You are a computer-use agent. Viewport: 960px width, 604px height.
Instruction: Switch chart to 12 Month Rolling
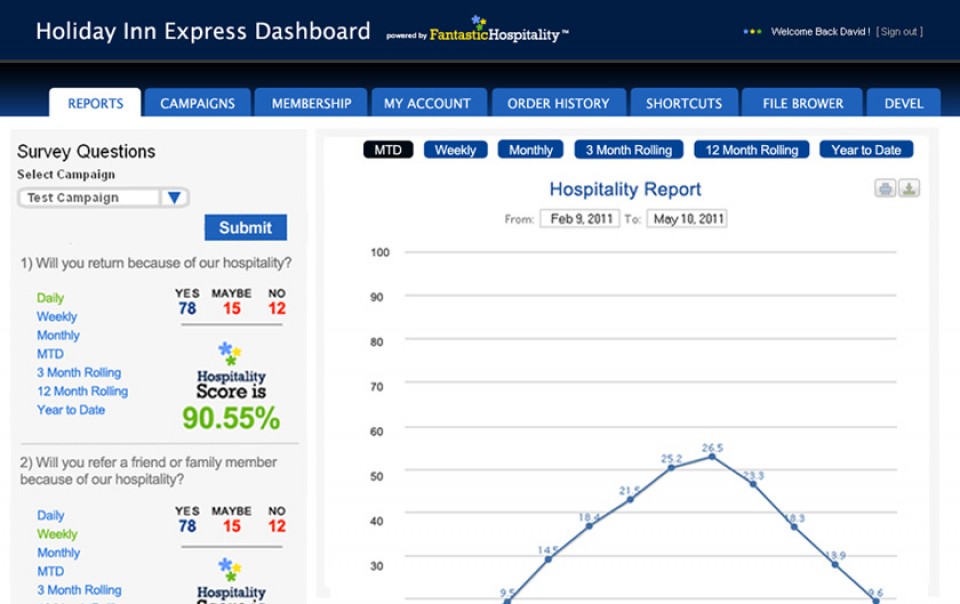pos(752,150)
